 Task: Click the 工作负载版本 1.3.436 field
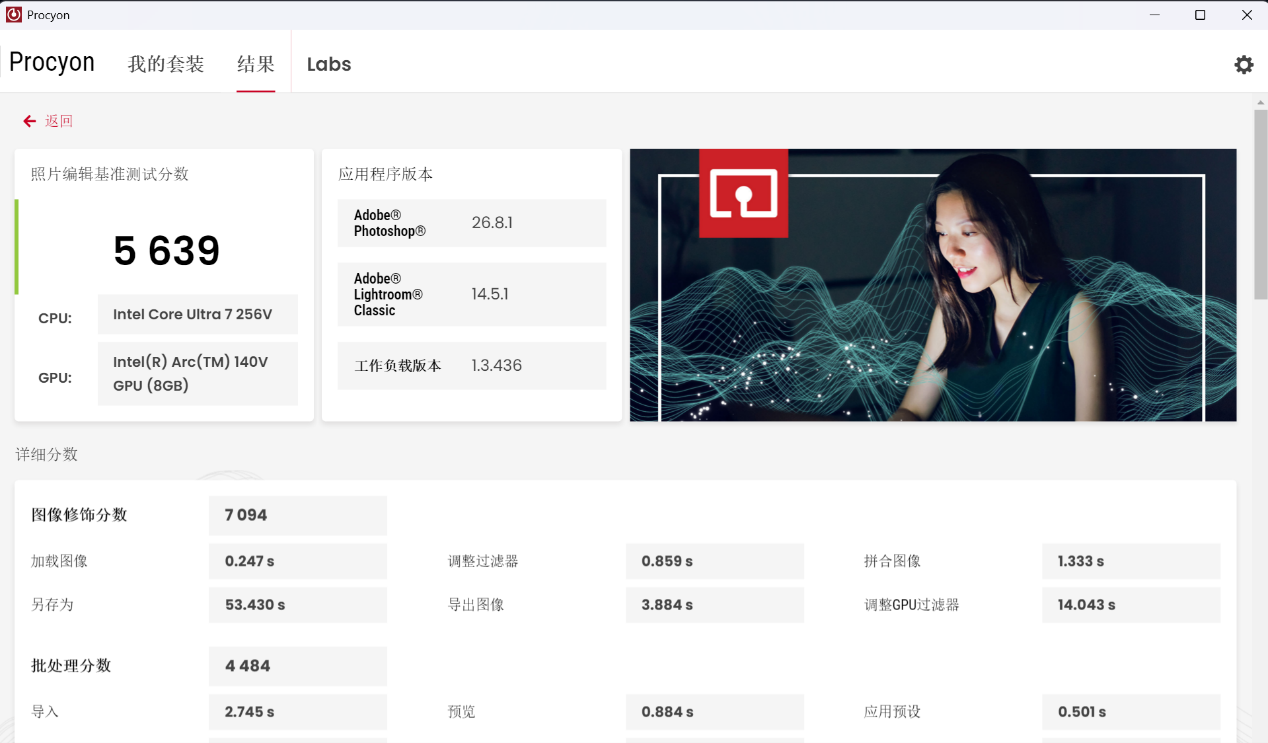(x=471, y=365)
